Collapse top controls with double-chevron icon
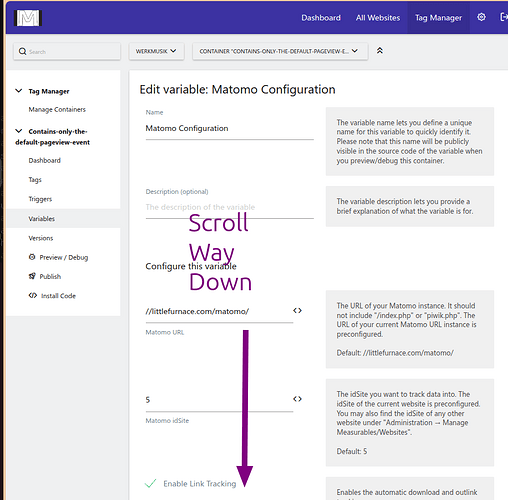 click(x=380, y=51)
